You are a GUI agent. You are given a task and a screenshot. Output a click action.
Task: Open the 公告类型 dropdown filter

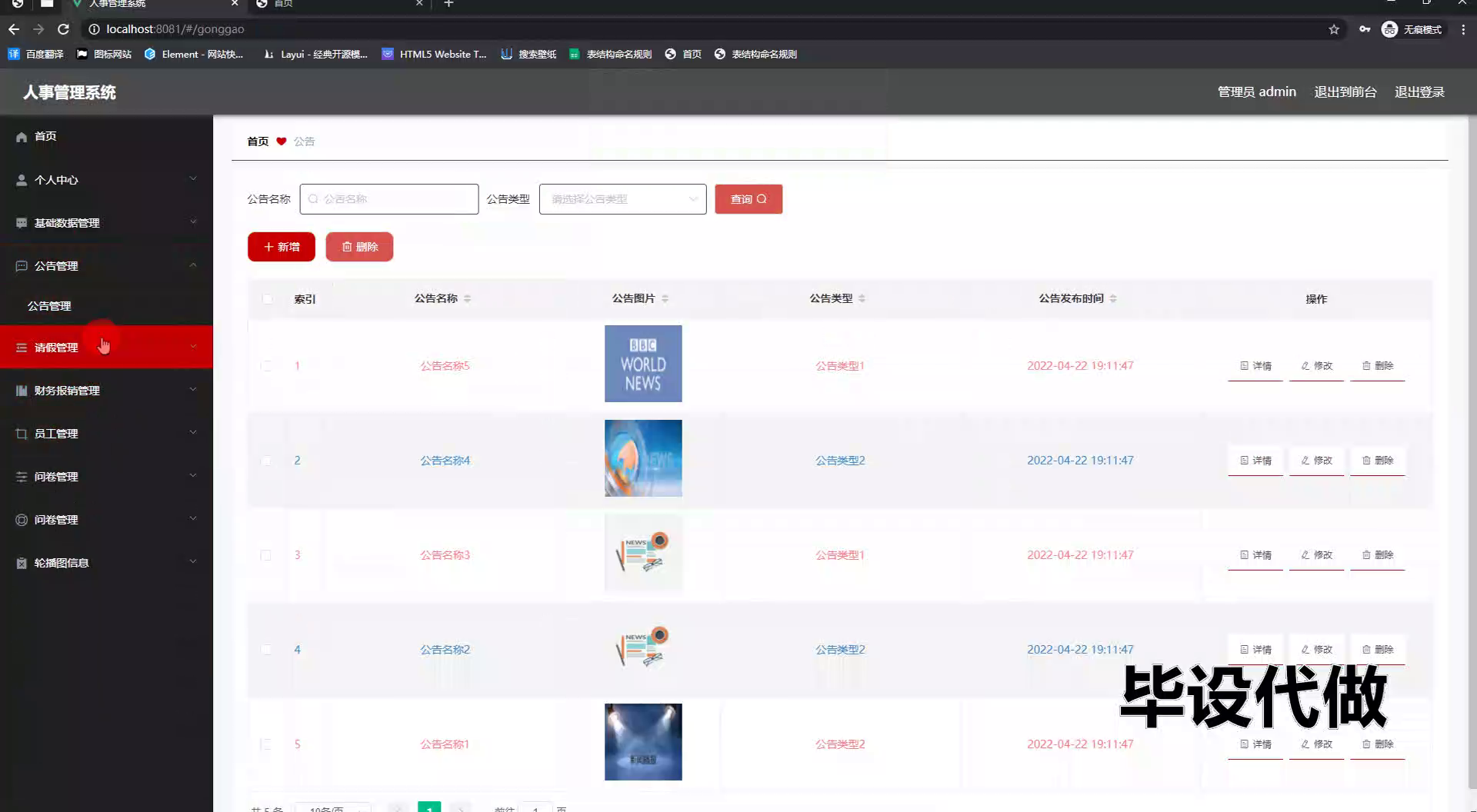pyautogui.click(x=622, y=199)
